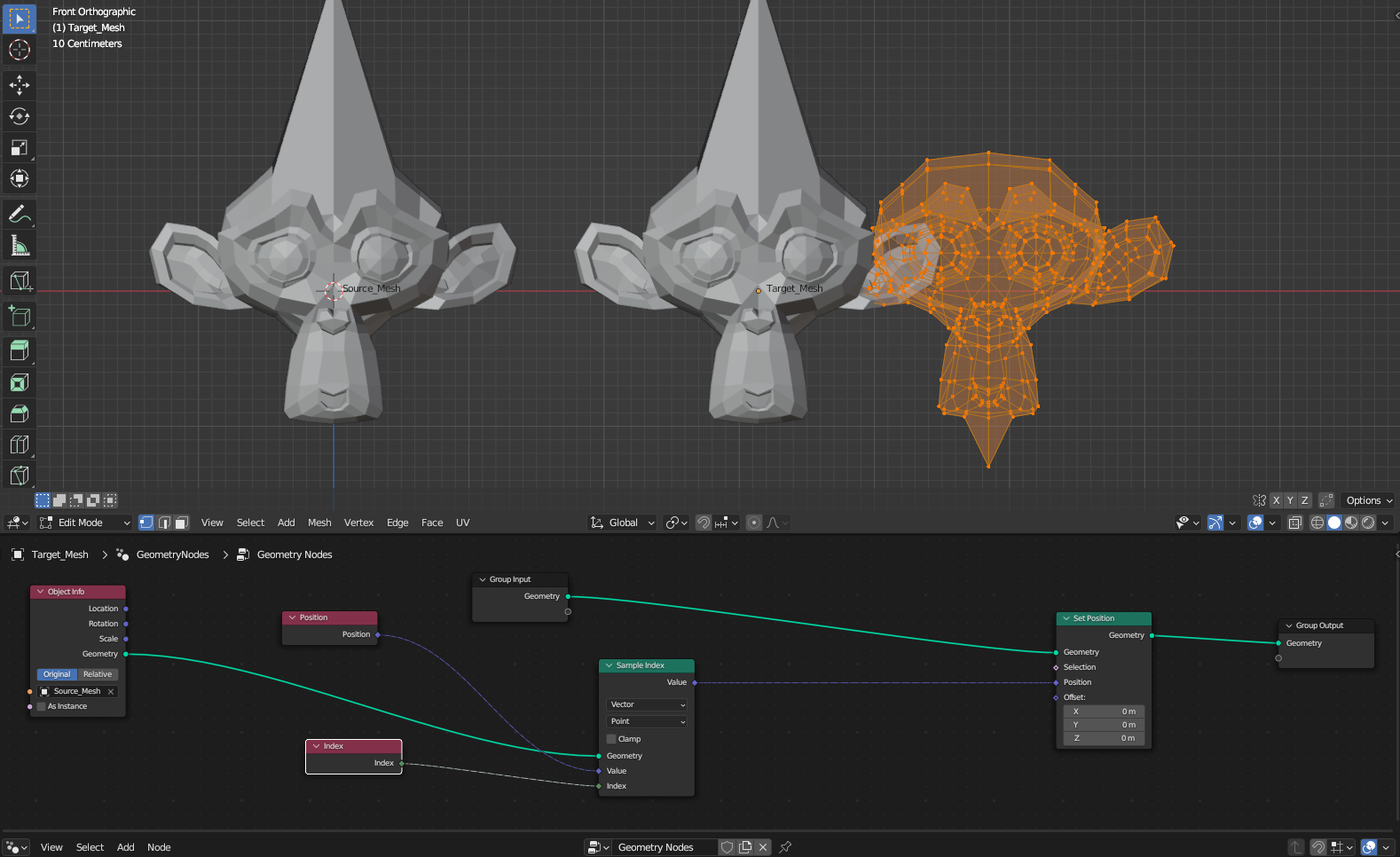The image size is (1400, 857).
Task: Activate the Loop Cut tool
Action: point(20,444)
